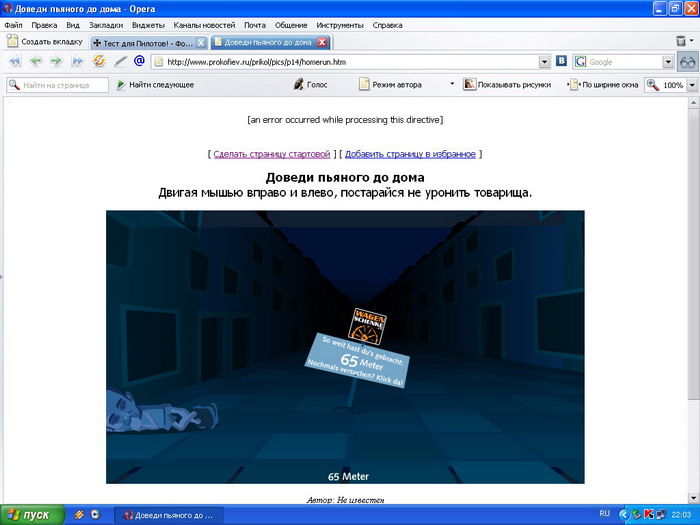Open the Файл menu
Screen dimensions: 700x525
click(13, 25)
